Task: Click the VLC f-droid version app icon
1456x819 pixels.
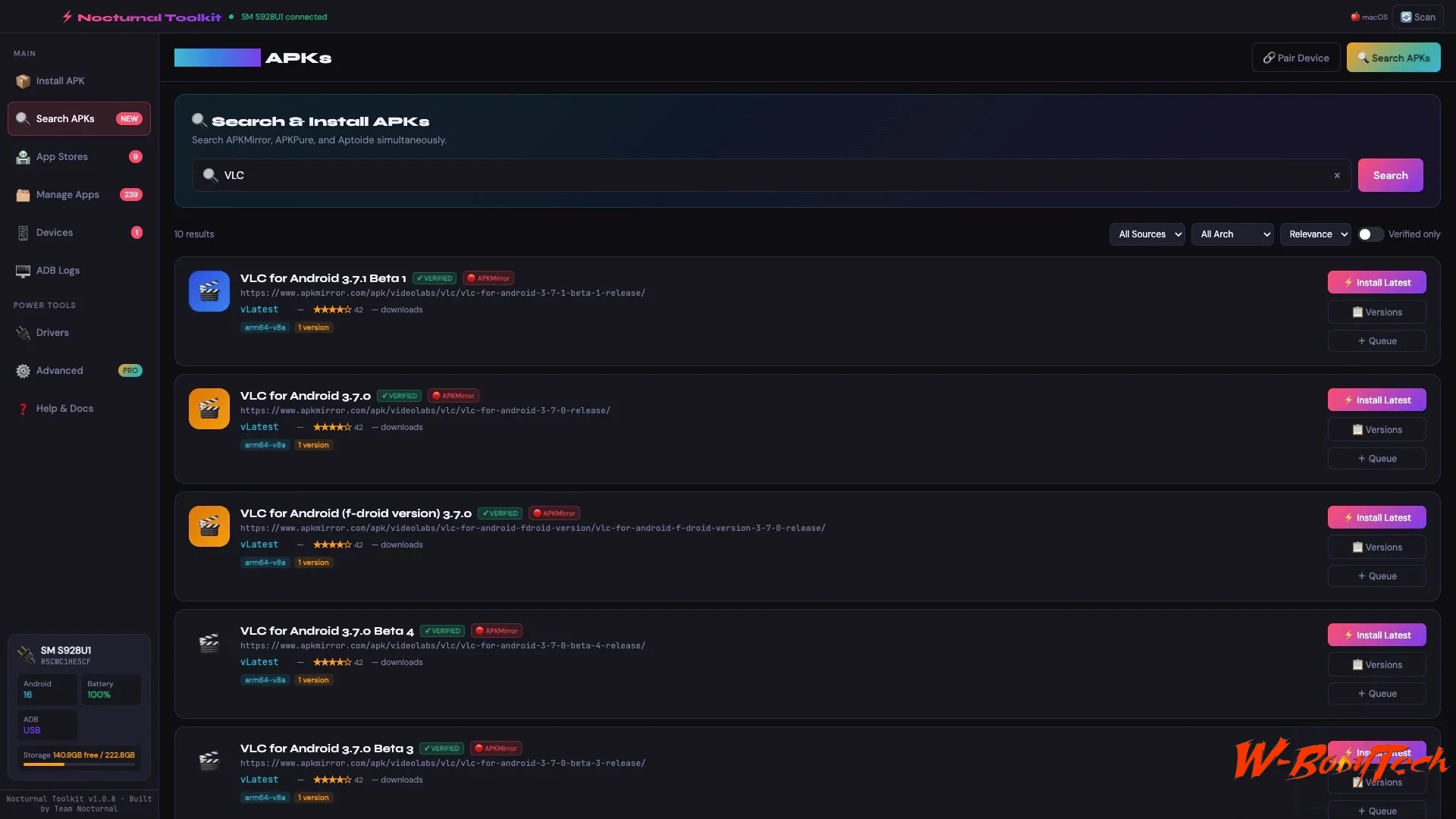Action: tap(209, 526)
